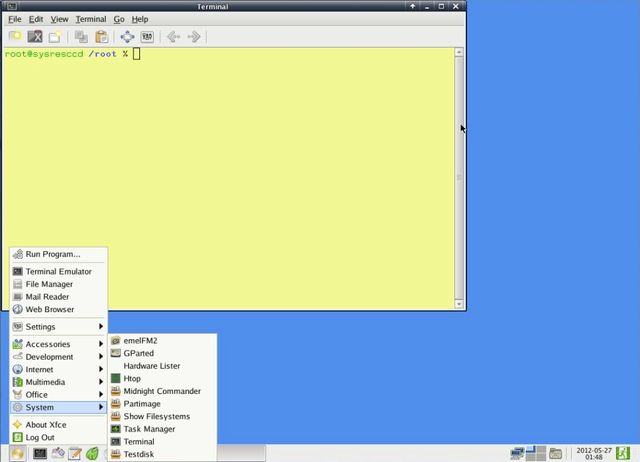Click the previous tab arrow icon
The width and height of the screenshot is (640, 462).
click(x=173, y=37)
